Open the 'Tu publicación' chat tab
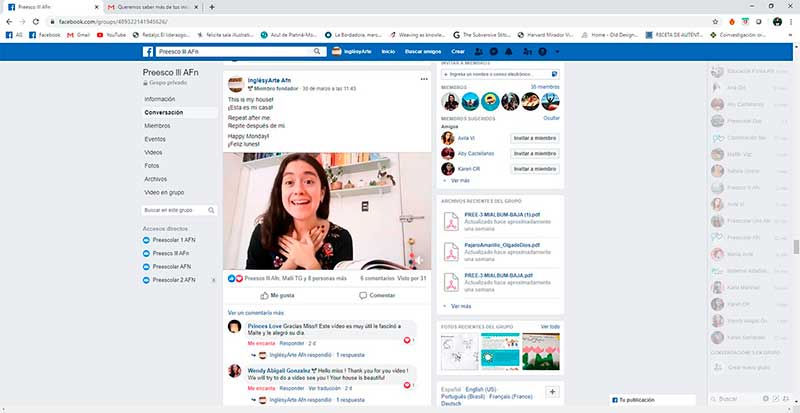The width and height of the screenshot is (800, 413). 653,400
